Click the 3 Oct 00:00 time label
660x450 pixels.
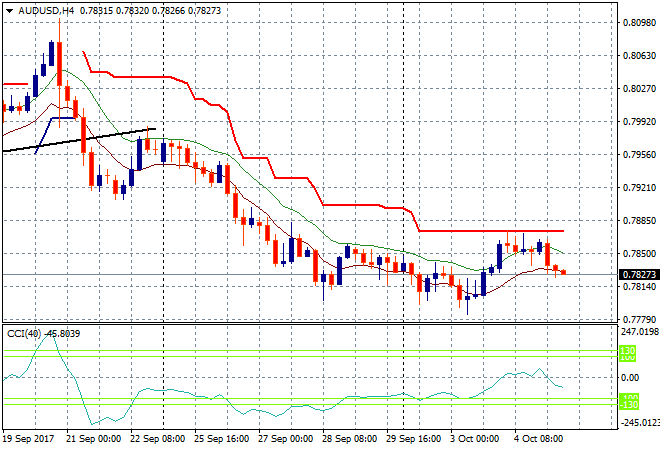pos(474,439)
